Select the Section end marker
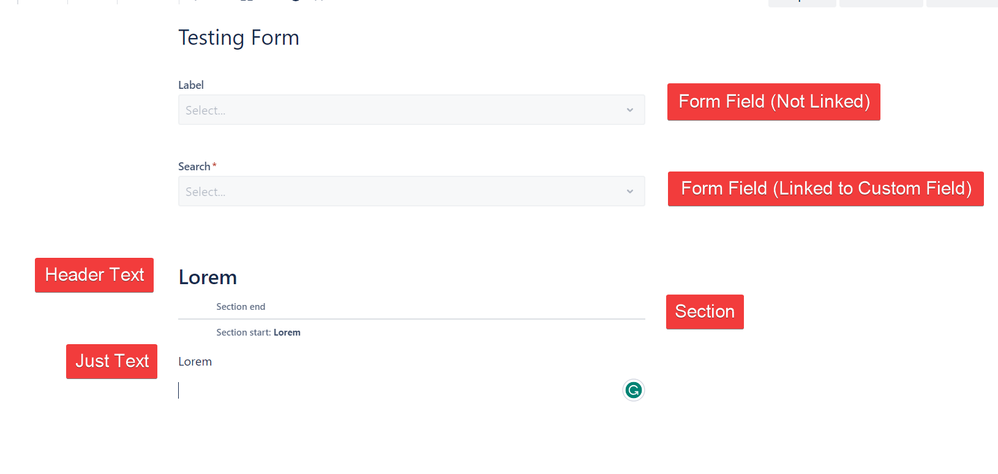998x474 pixels. 240,307
